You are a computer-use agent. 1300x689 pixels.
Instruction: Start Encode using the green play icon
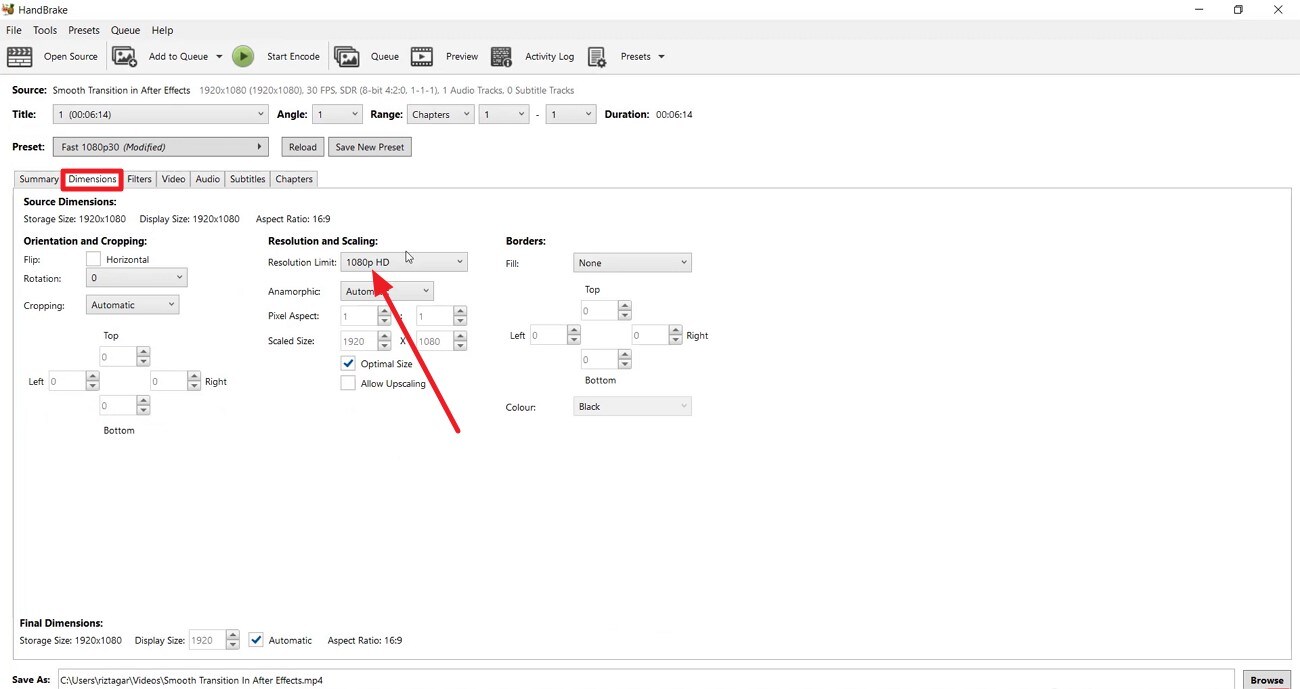click(243, 56)
